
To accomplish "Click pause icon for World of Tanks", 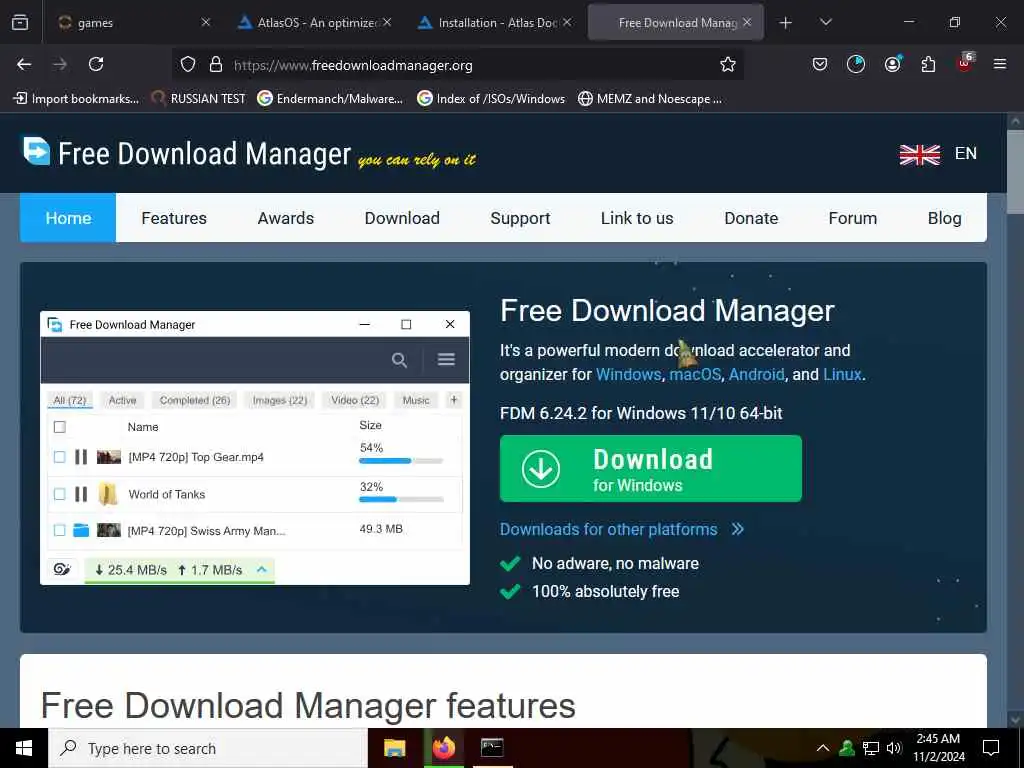I will coord(81,494).
